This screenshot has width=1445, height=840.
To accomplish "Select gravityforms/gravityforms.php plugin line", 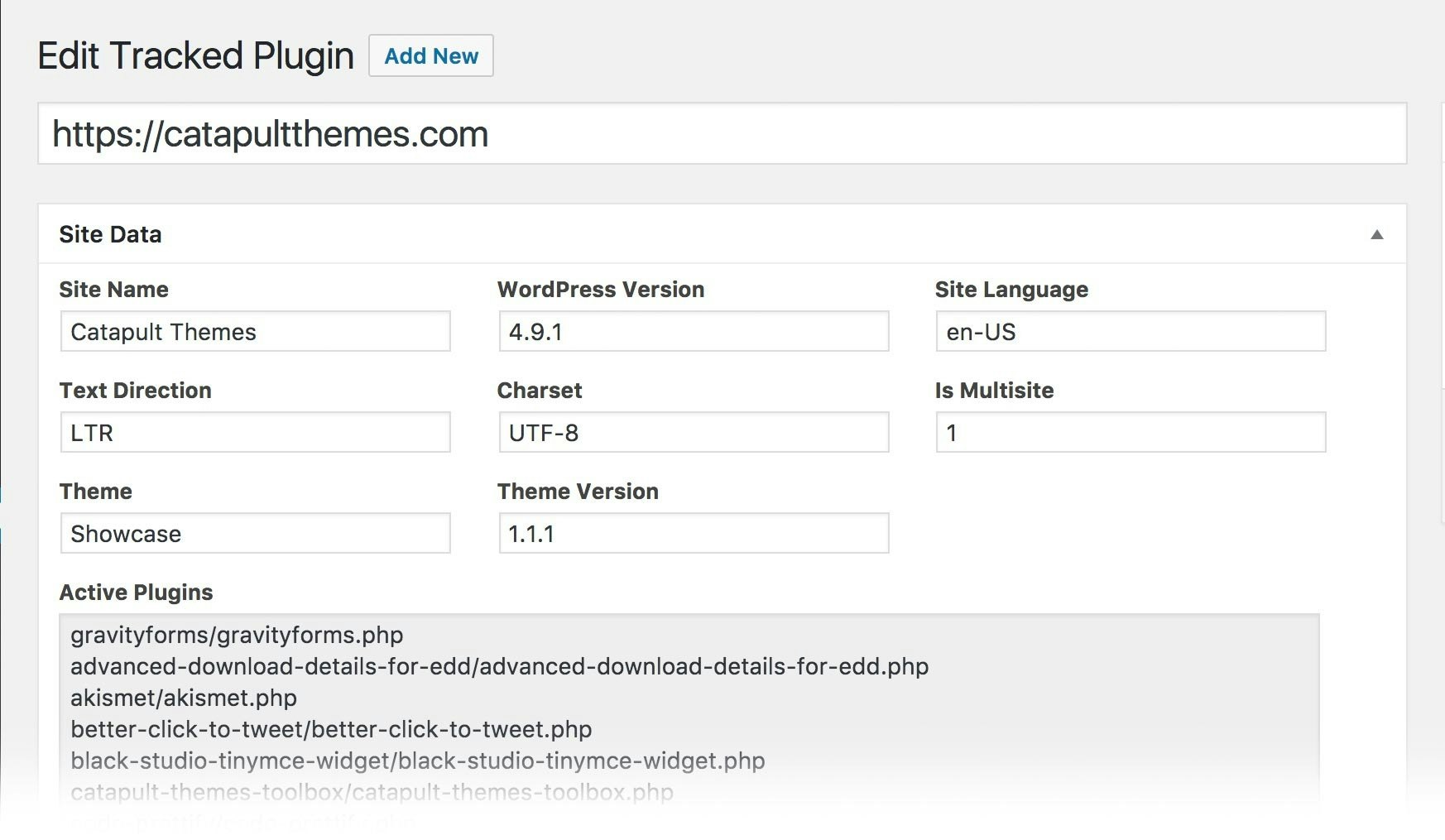I will (237, 635).
